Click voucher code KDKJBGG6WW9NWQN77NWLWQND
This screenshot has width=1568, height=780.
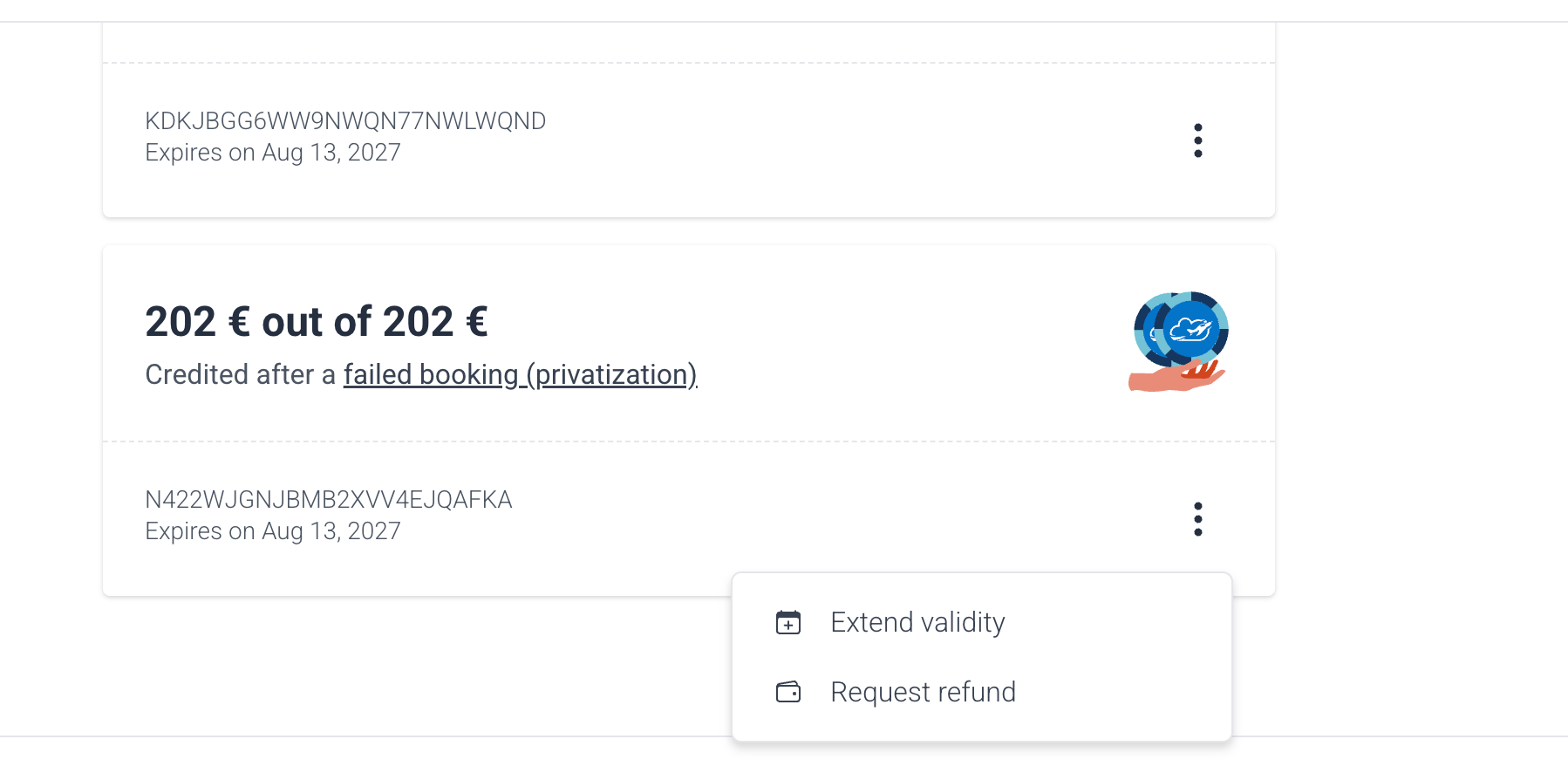345,121
